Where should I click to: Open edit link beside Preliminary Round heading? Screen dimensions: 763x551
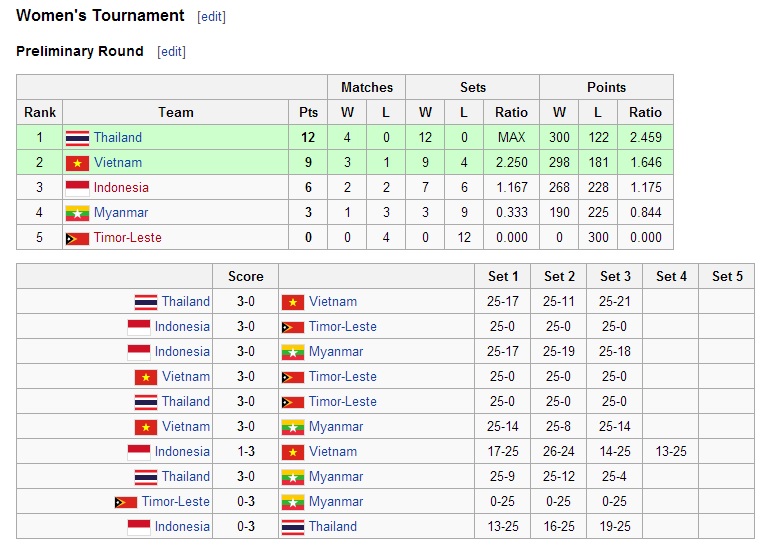click(x=171, y=52)
